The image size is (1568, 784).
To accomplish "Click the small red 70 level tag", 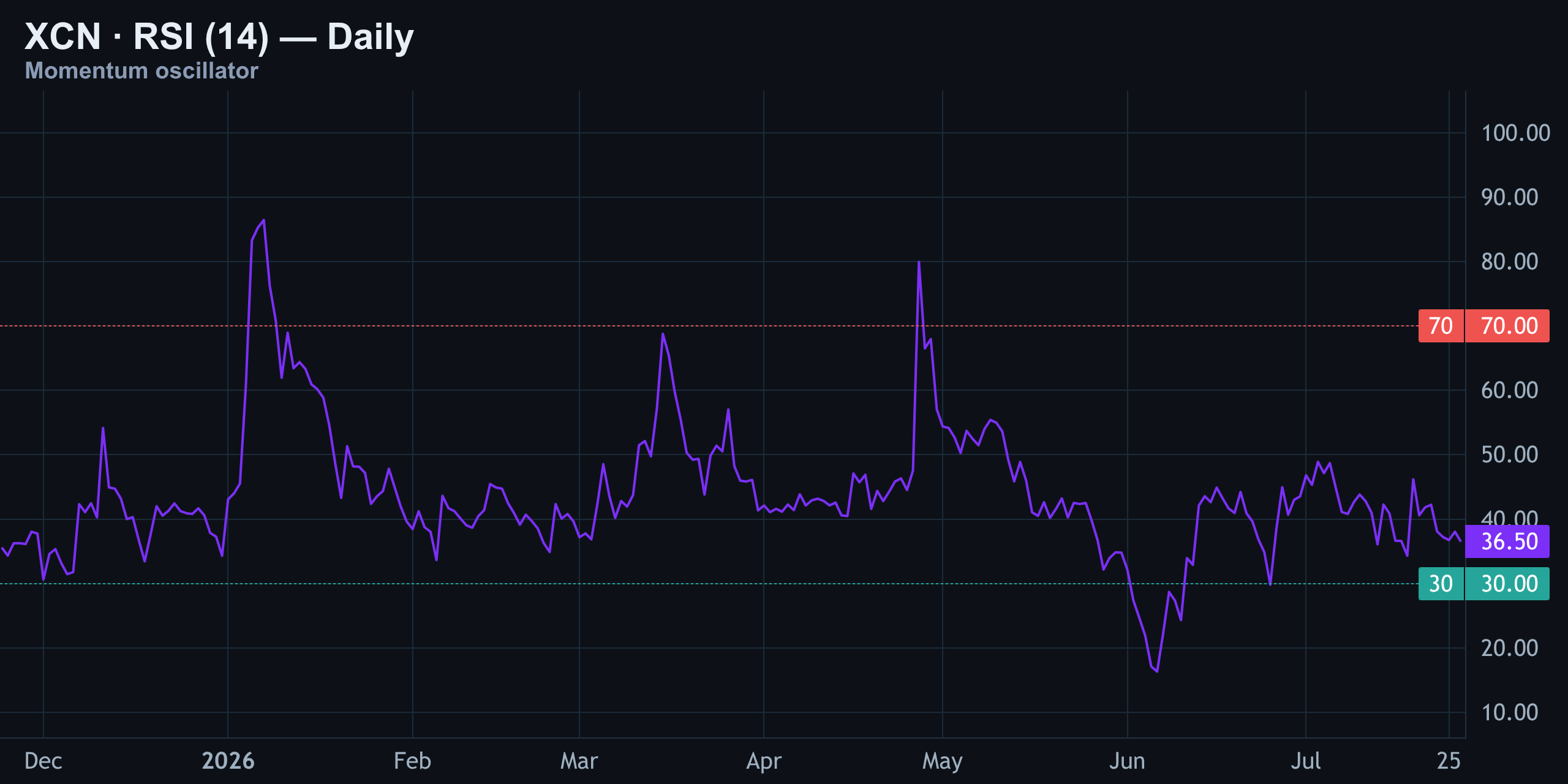I will tap(1441, 326).
